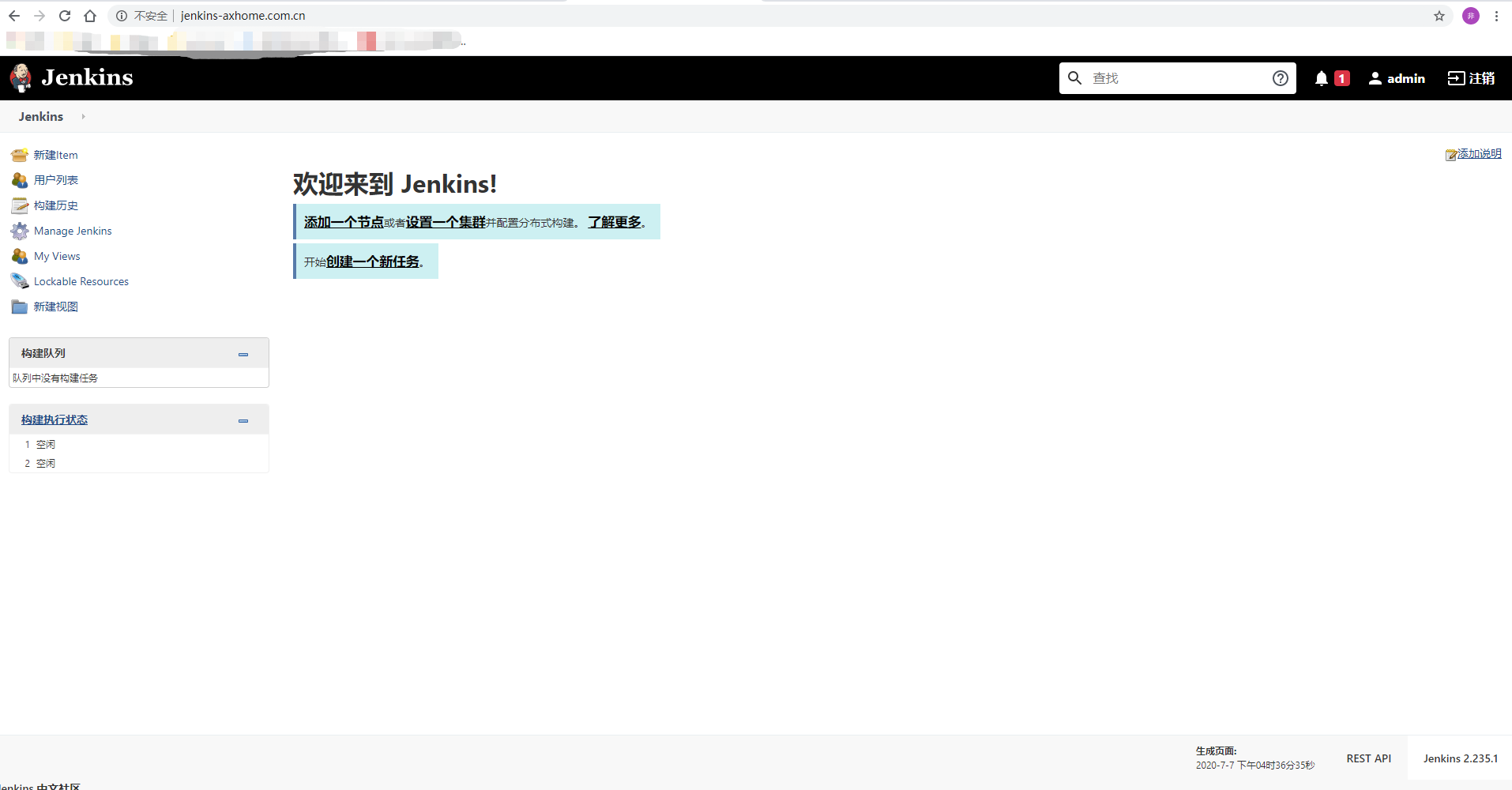Focus the 查找 search input field
This screenshot has width=1512, height=790.
(1177, 78)
